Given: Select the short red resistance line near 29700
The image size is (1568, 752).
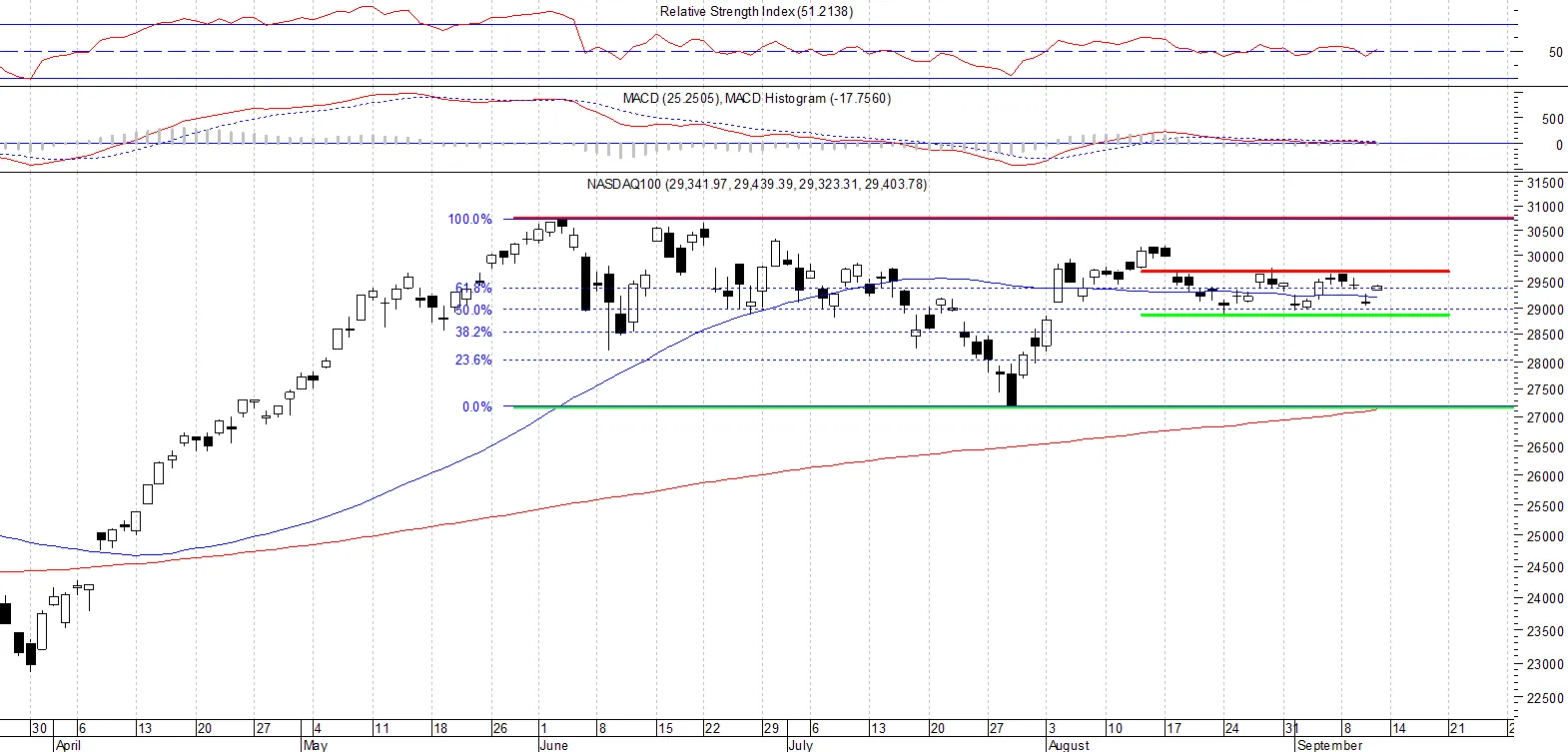Looking at the screenshot, I should 1294,271.
